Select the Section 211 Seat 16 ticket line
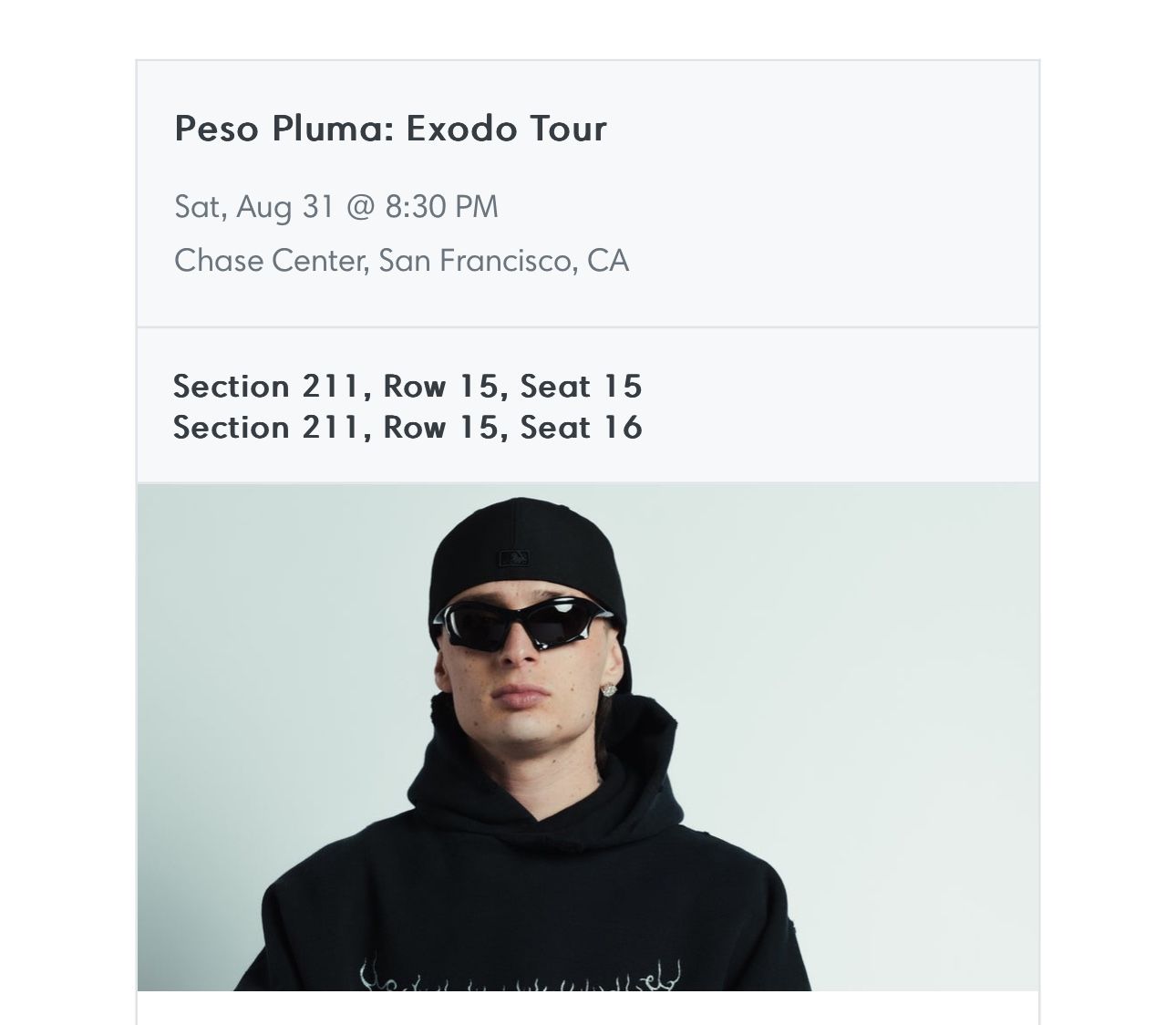Image resolution: width=1176 pixels, height=1025 pixels. point(407,428)
